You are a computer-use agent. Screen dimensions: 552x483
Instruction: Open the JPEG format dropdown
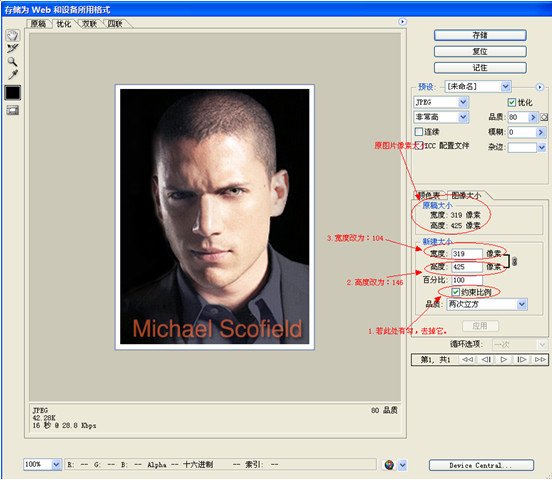tap(440, 102)
